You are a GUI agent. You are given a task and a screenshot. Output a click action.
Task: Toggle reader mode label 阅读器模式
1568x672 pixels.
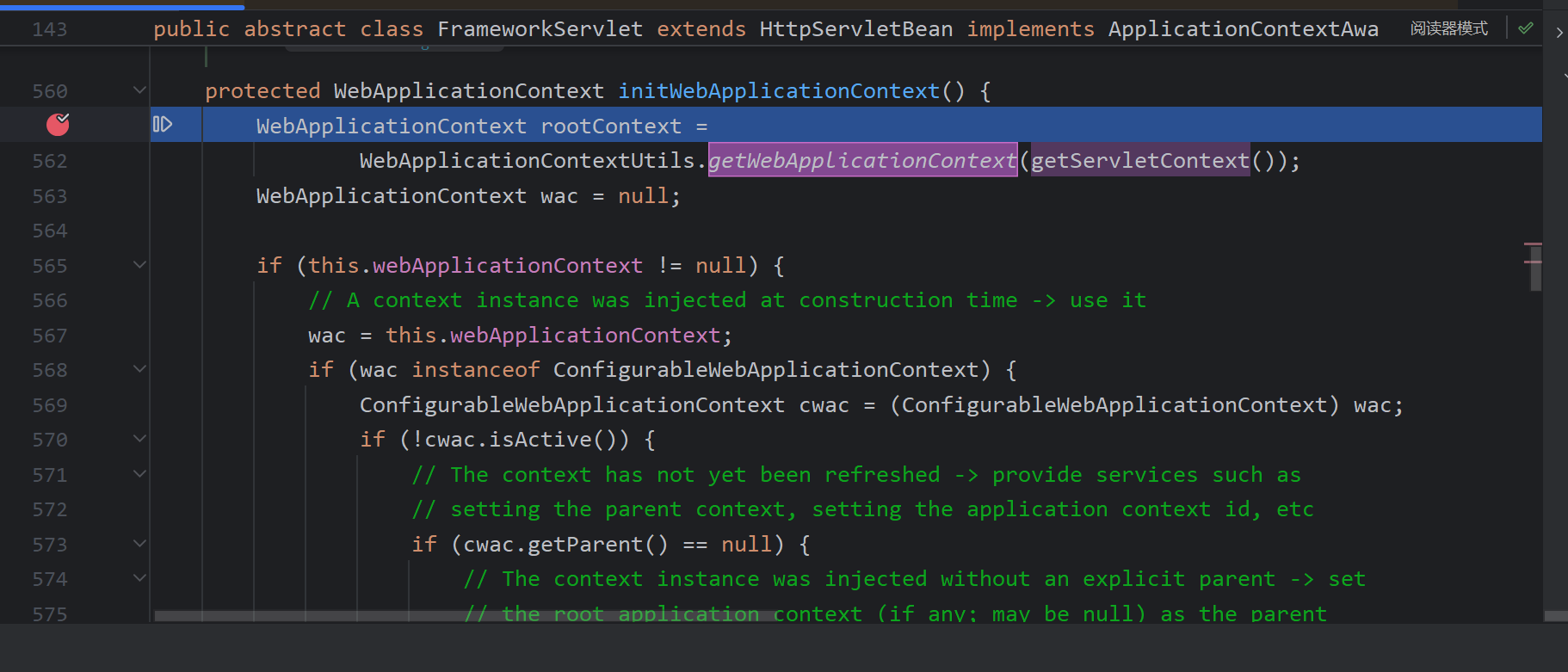(x=1449, y=28)
